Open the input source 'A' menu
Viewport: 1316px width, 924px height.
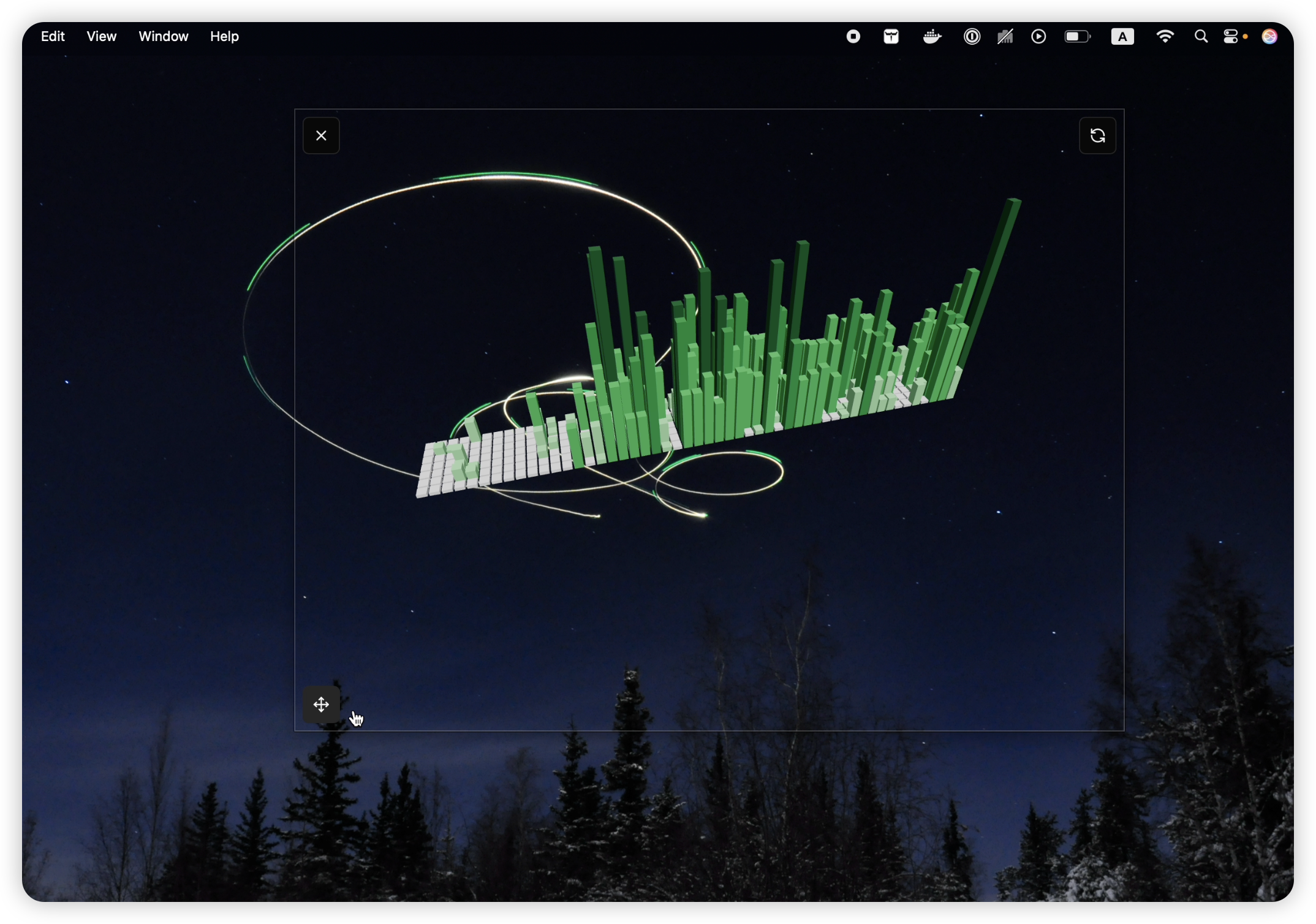pos(1122,37)
